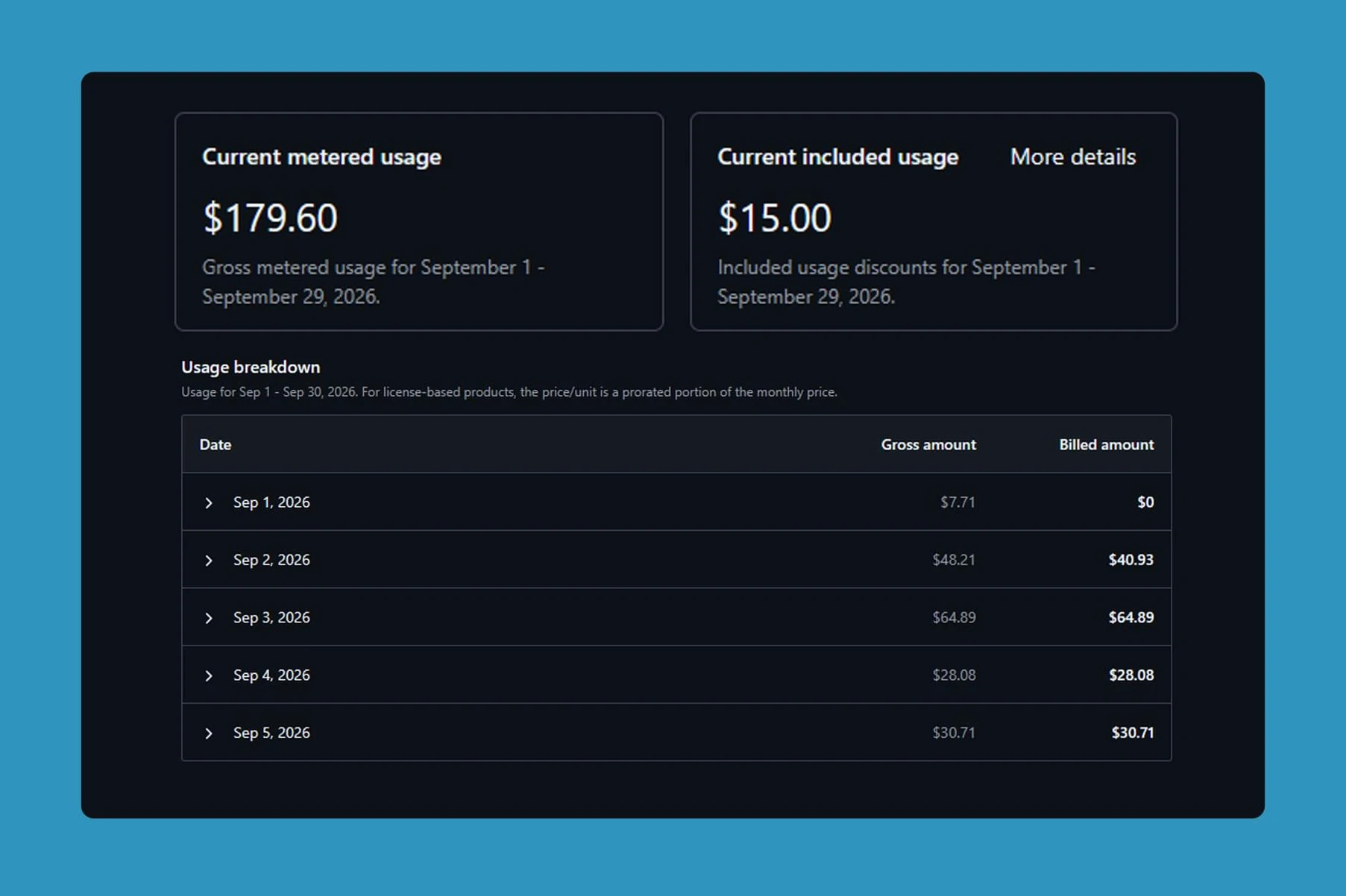This screenshot has width=1346, height=896.
Task: Click the Usage breakdown heading
Action: [x=251, y=367]
